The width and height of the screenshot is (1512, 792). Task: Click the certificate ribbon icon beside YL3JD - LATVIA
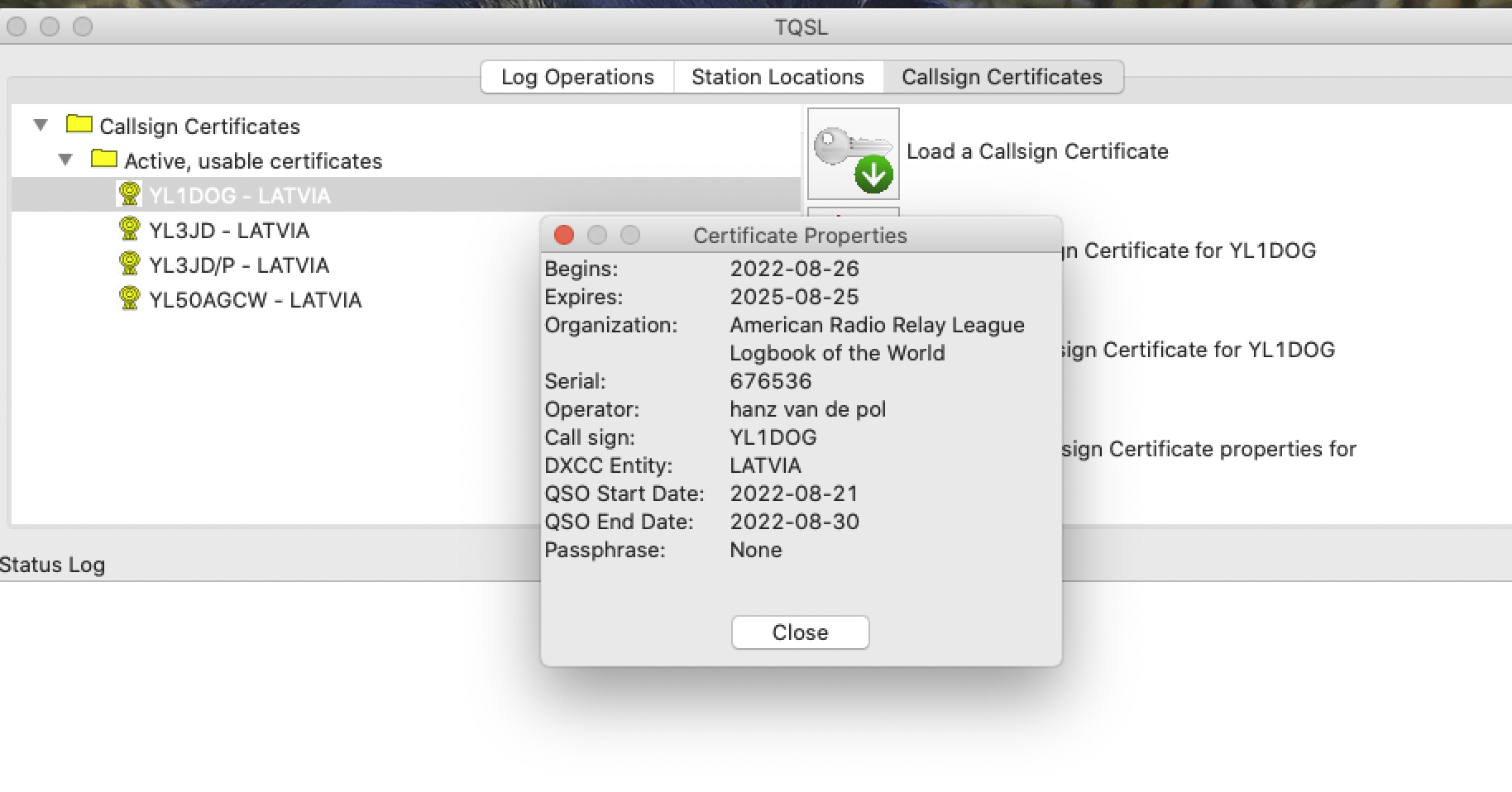pos(129,229)
